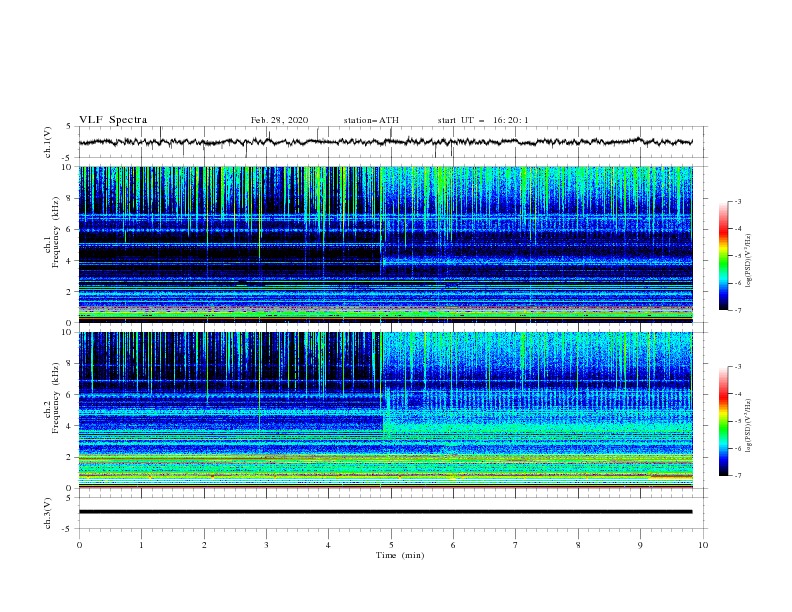The height and width of the screenshot is (612, 792).
Task: Click time axis tick label "0"
Action: (79, 545)
